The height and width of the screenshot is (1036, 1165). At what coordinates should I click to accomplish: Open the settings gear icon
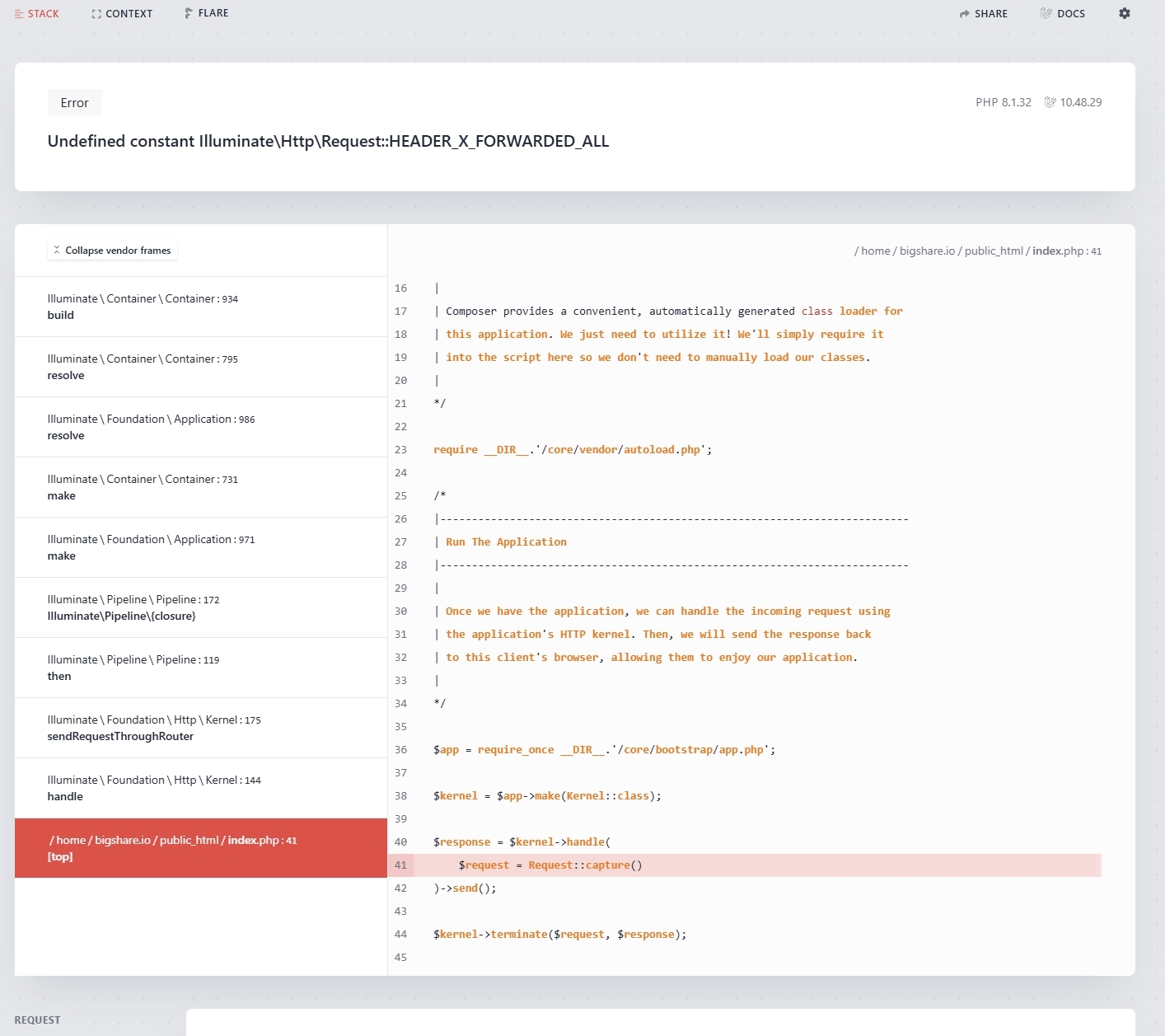pyautogui.click(x=1125, y=13)
